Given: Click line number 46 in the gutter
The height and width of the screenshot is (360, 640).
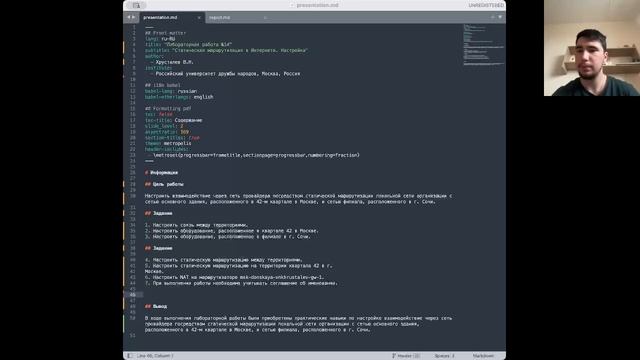Looking at the screenshot, I should [133, 295].
